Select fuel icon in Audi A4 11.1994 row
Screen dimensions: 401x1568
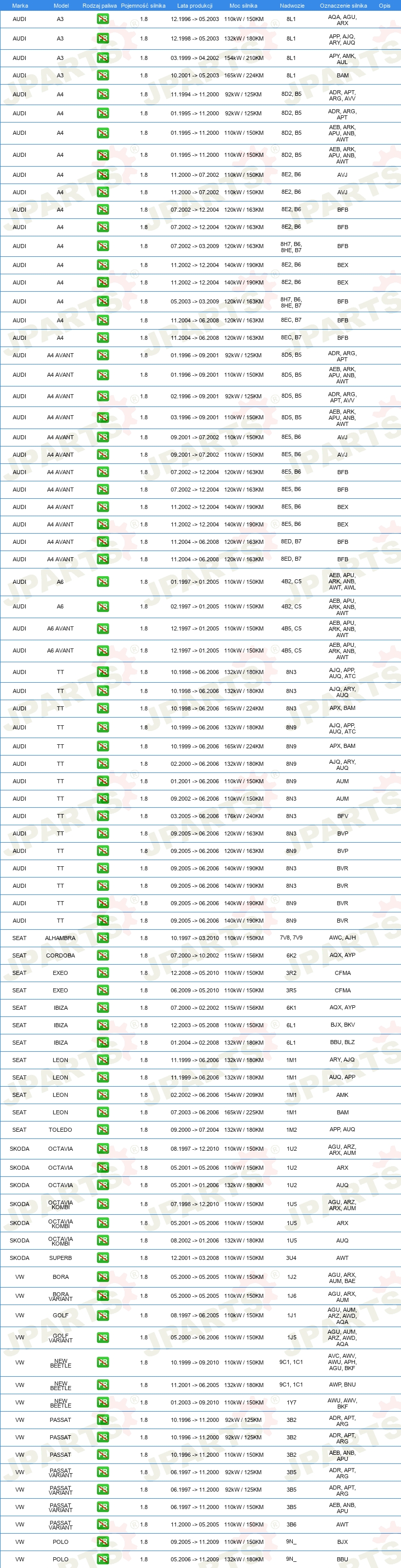pyautogui.click(x=103, y=94)
